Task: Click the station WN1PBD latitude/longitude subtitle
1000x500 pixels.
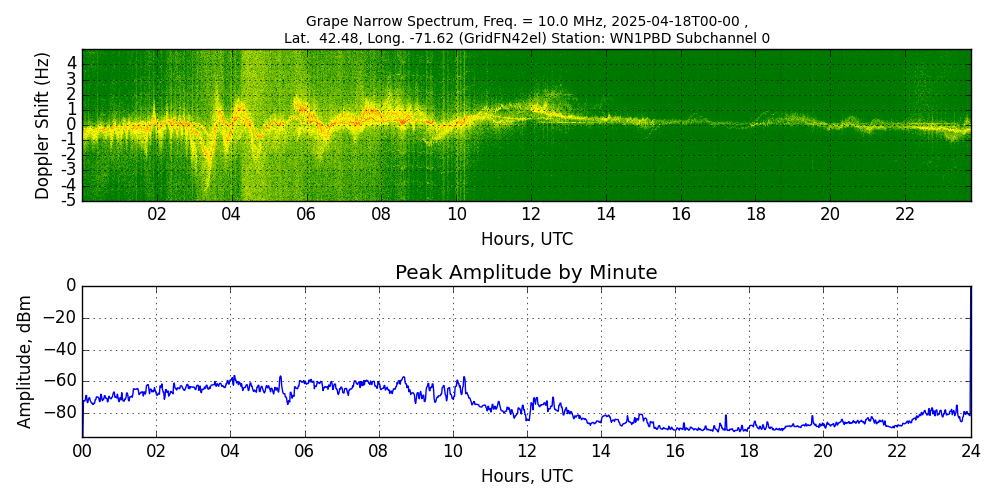Action: coord(526,38)
